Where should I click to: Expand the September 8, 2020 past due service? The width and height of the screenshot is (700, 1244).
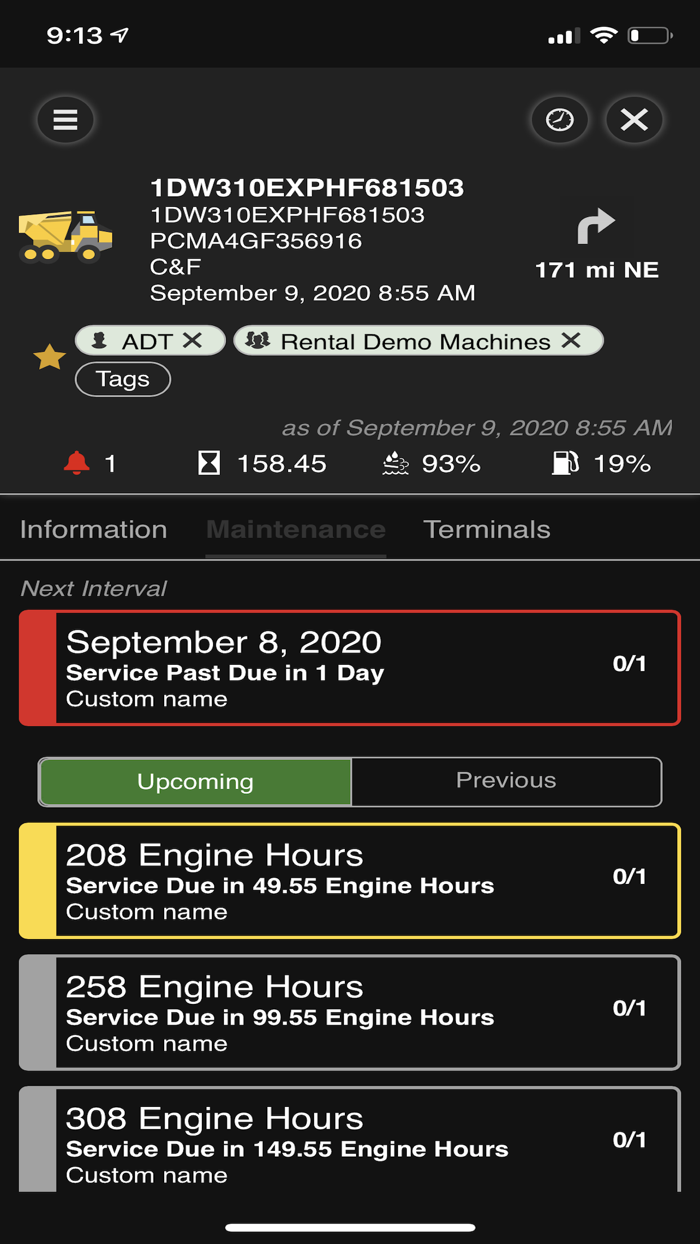click(x=350, y=667)
